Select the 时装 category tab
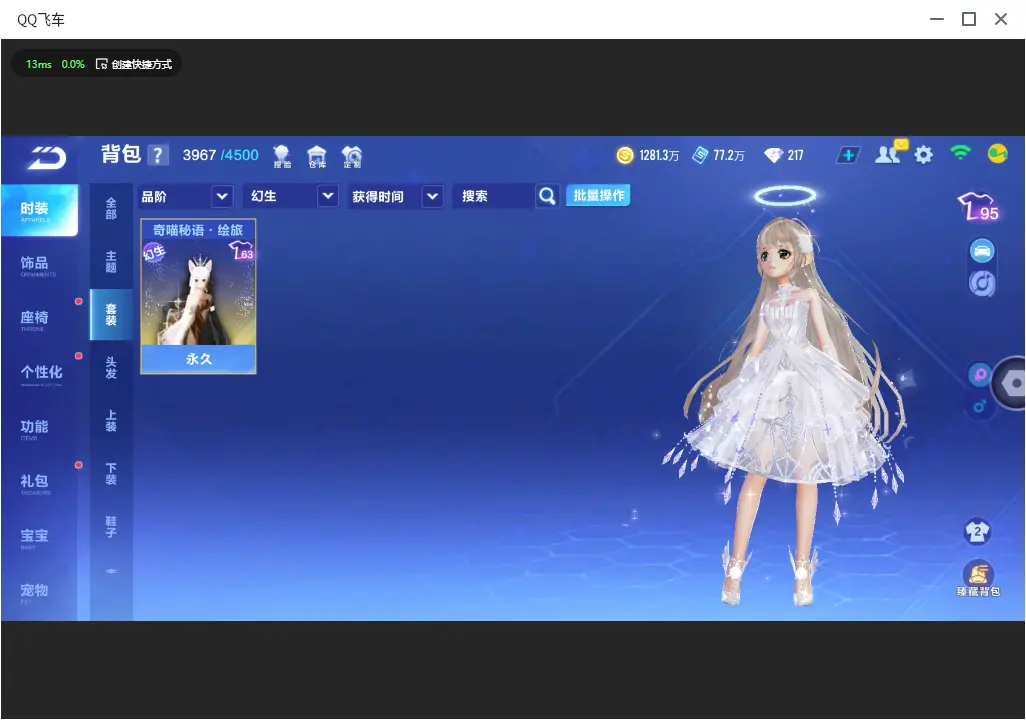The height and width of the screenshot is (720, 1026). [x=39, y=210]
